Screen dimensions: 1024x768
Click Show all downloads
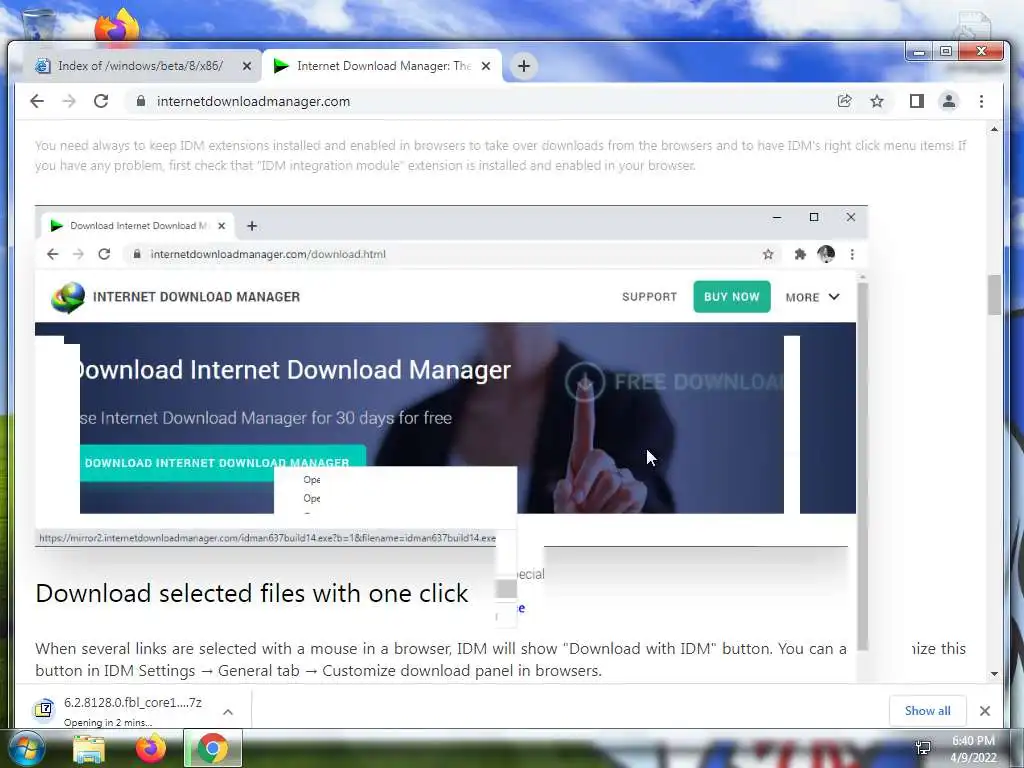click(927, 711)
